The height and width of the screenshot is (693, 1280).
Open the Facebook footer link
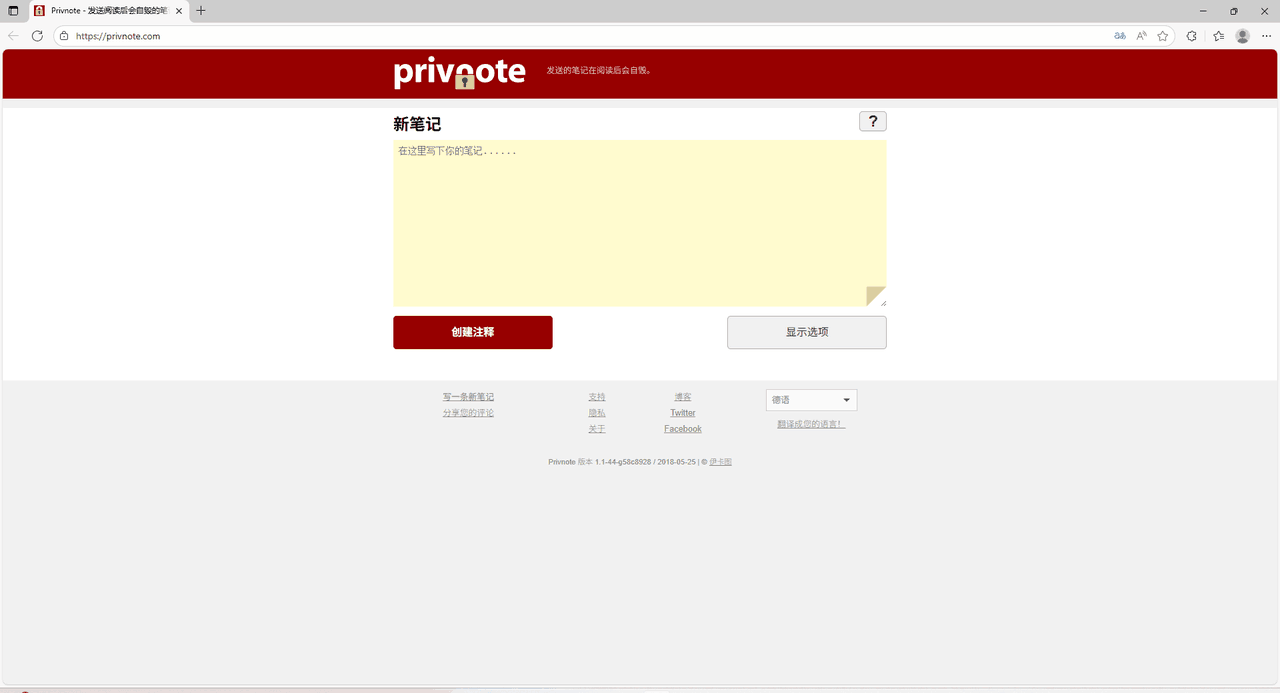(x=683, y=429)
